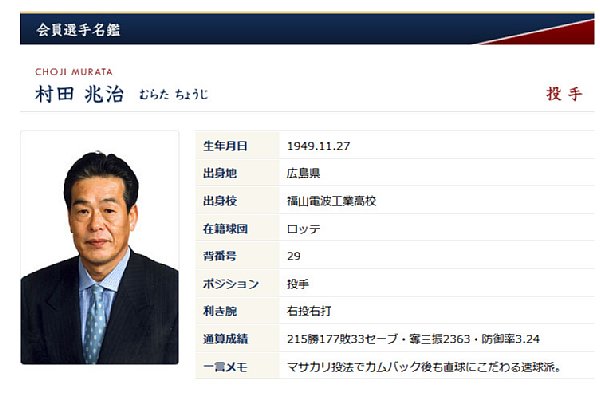Click the 在籍球団 row label
Image resolution: width=600 pixels, height=393 pixels.
pyautogui.click(x=225, y=229)
